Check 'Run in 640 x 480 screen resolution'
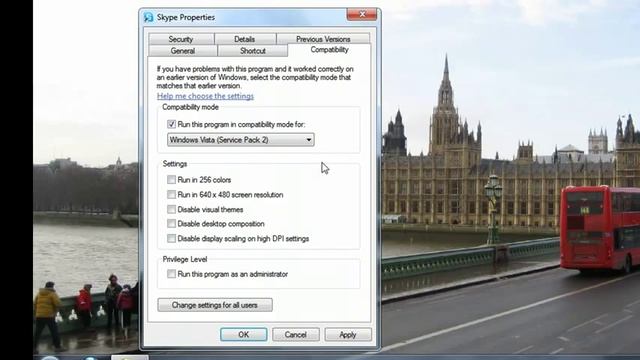This screenshot has height=360, width=640. tap(171, 195)
